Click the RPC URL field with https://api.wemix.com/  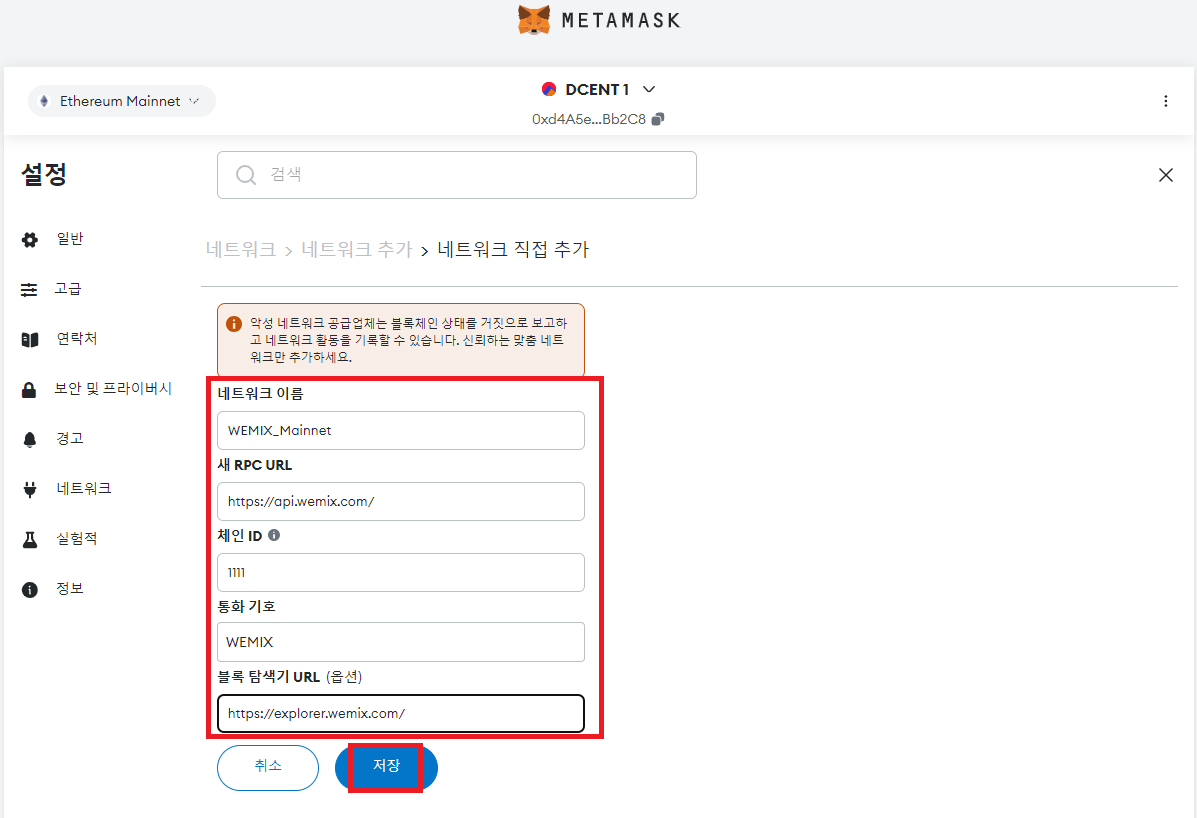(401, 501)
